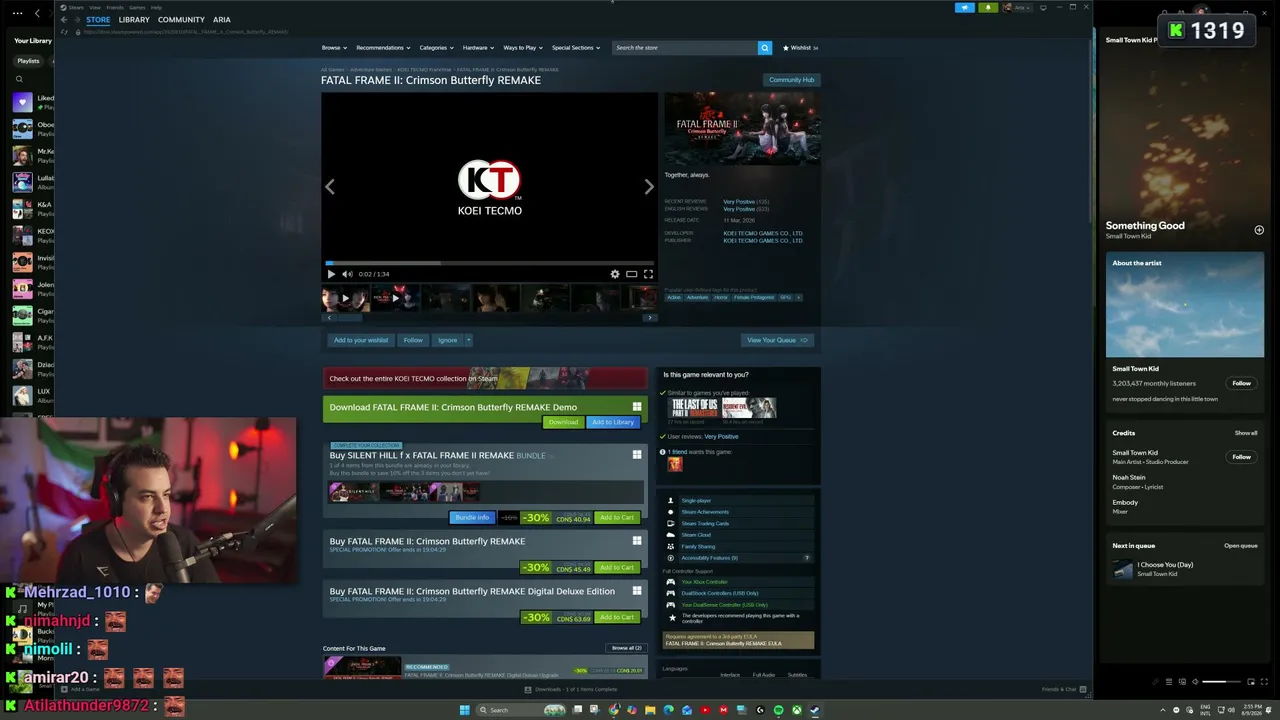The width and height of the screenshot is (1280, 720).
Task: Click Spotify search icon in Your Library
Action: [x=19, y=79]
